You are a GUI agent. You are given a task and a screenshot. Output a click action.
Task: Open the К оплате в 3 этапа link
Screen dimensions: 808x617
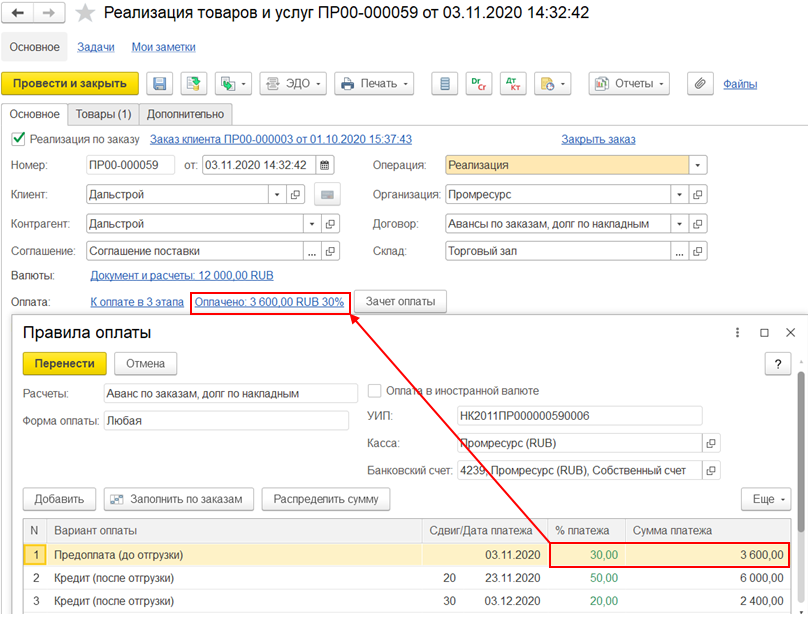point(137,302)
